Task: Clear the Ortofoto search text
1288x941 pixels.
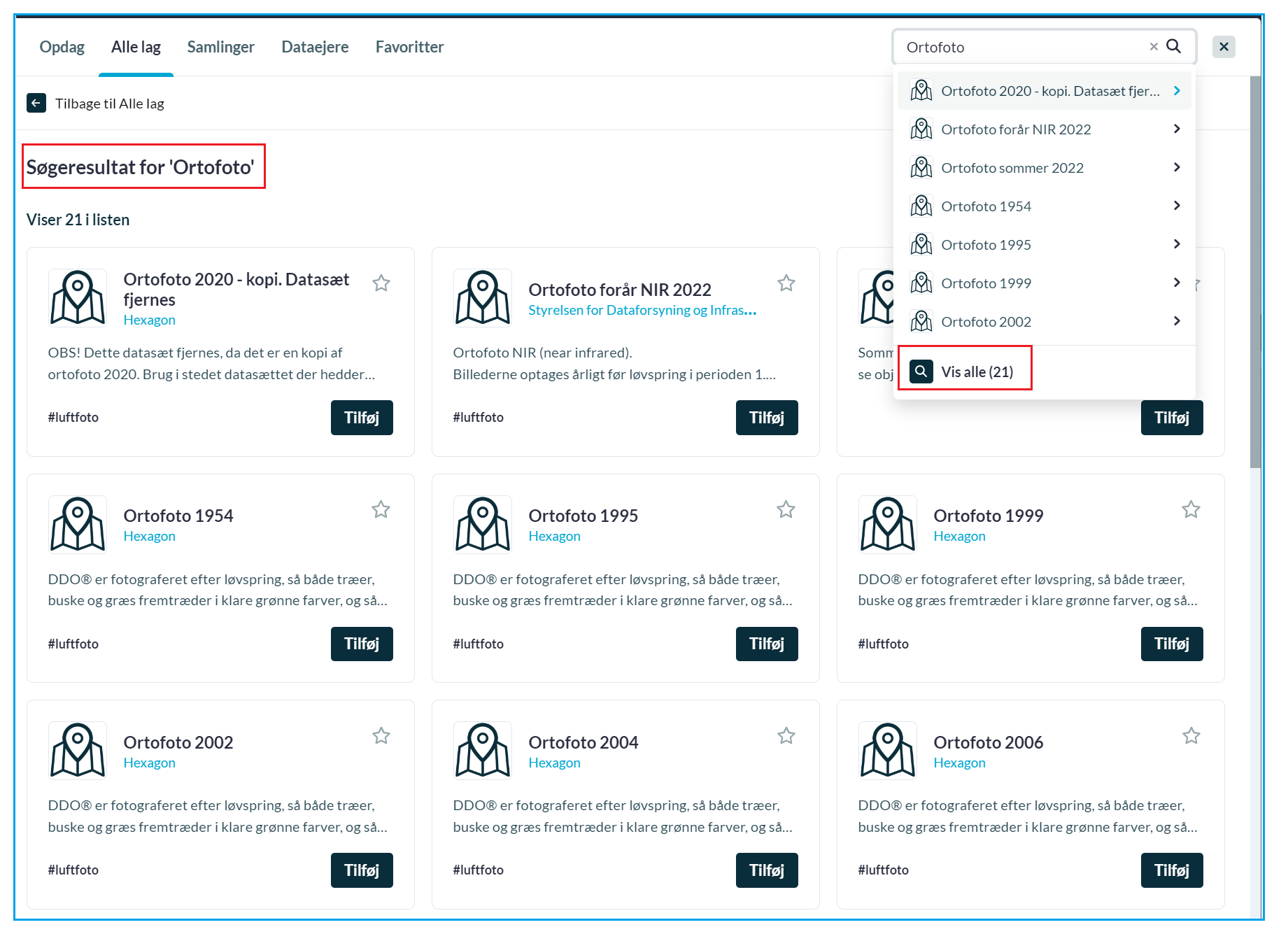Action: pos(1154,46)
